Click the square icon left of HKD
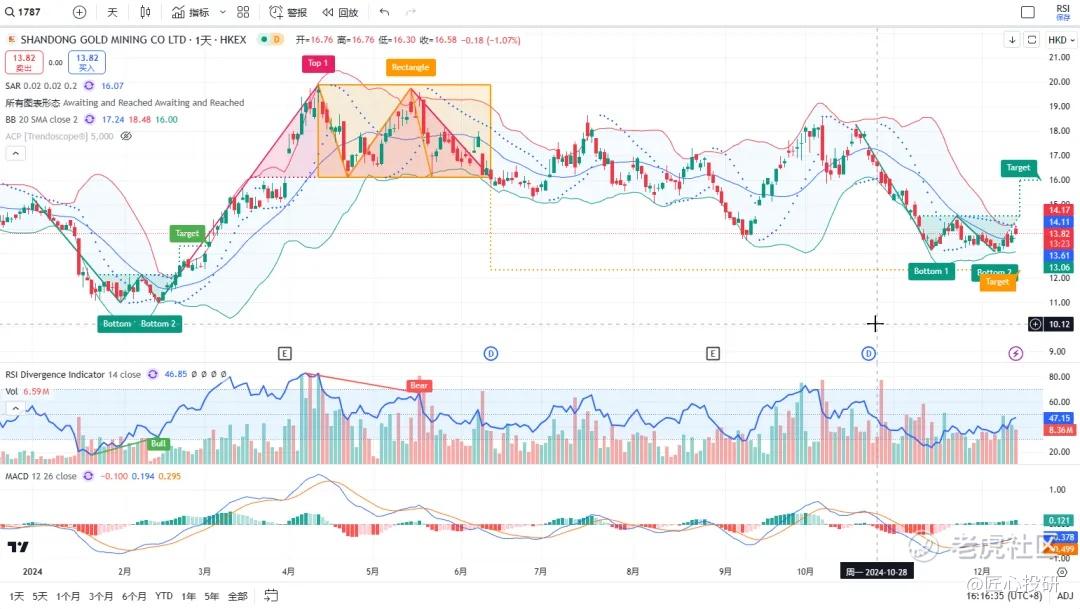 [x=1032, y=40]
